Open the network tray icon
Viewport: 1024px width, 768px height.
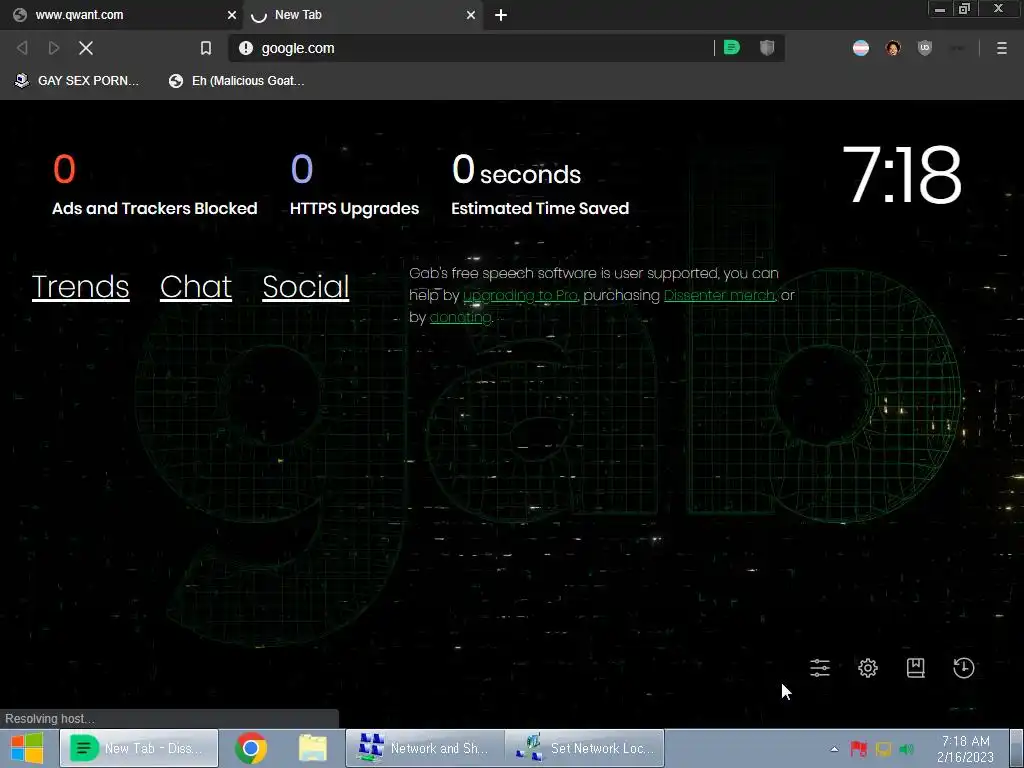tap(883, 749)
